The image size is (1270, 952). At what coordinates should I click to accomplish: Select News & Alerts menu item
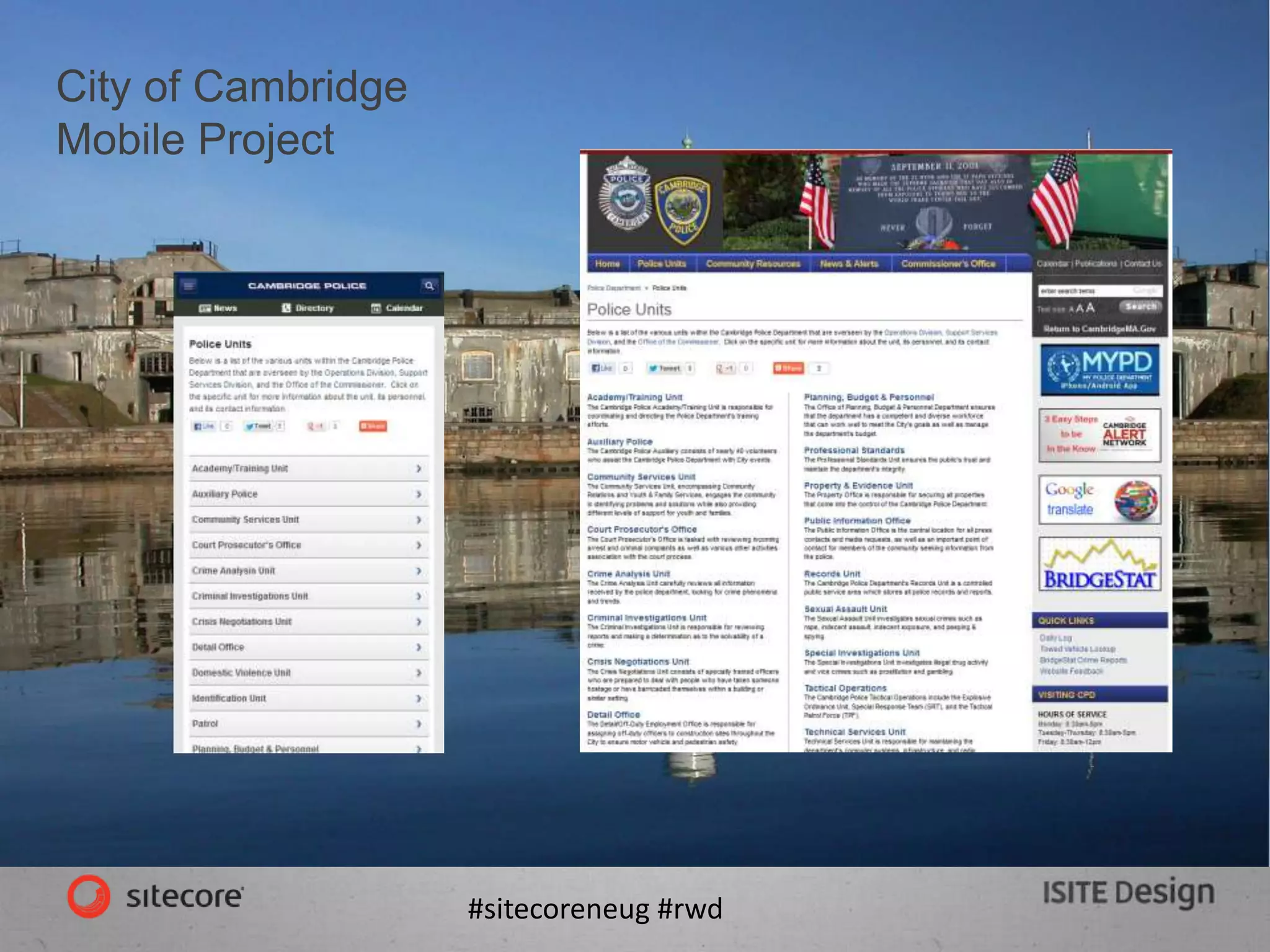pyautogui.click(x=848, y=264)
